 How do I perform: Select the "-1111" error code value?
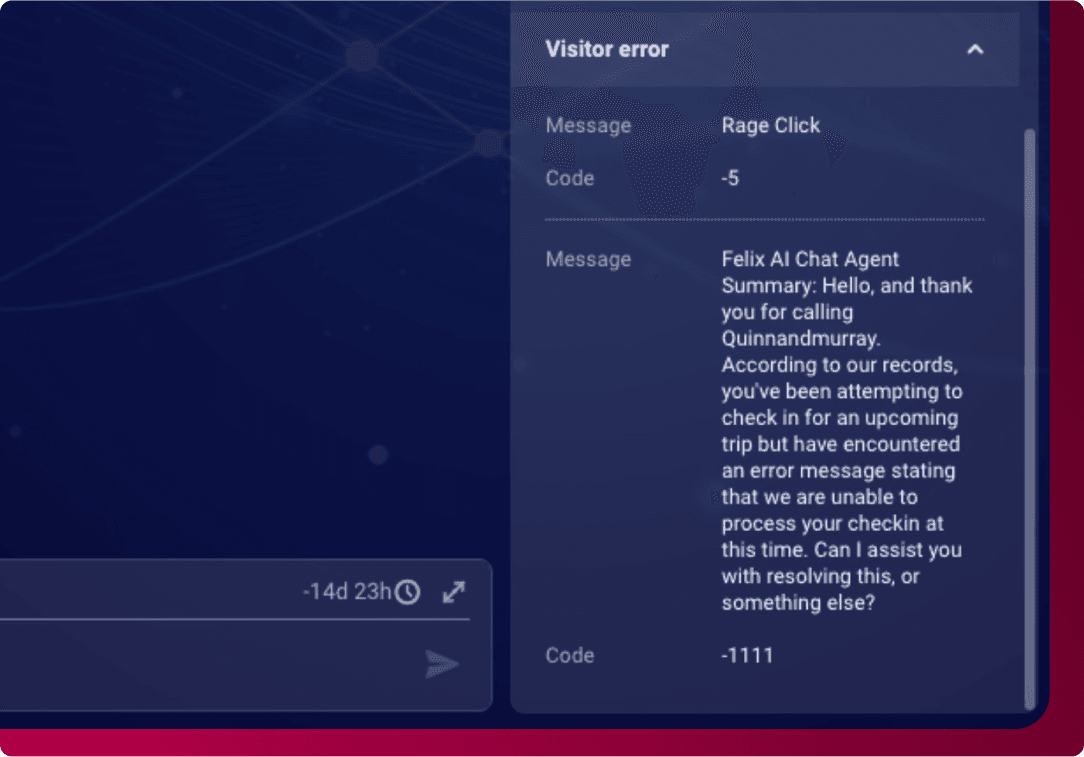(747, 655)
